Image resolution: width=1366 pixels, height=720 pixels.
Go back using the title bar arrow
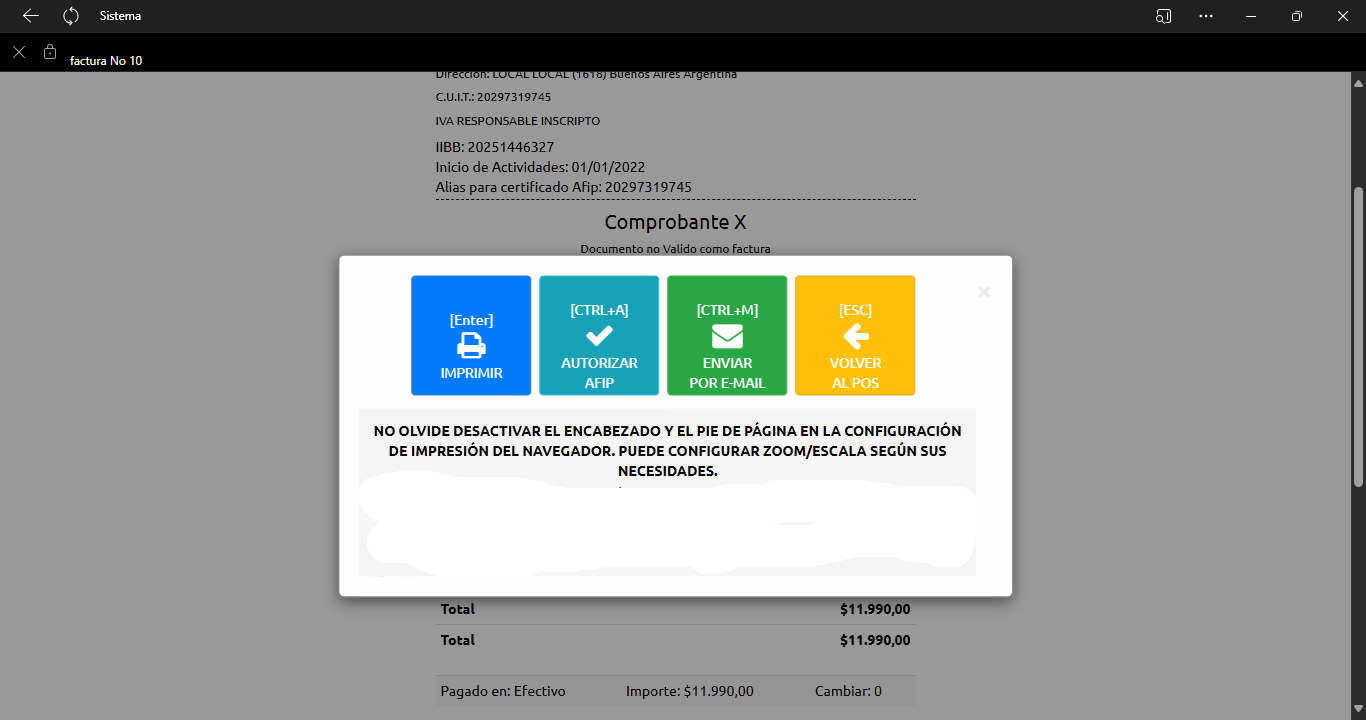(31, 16)
